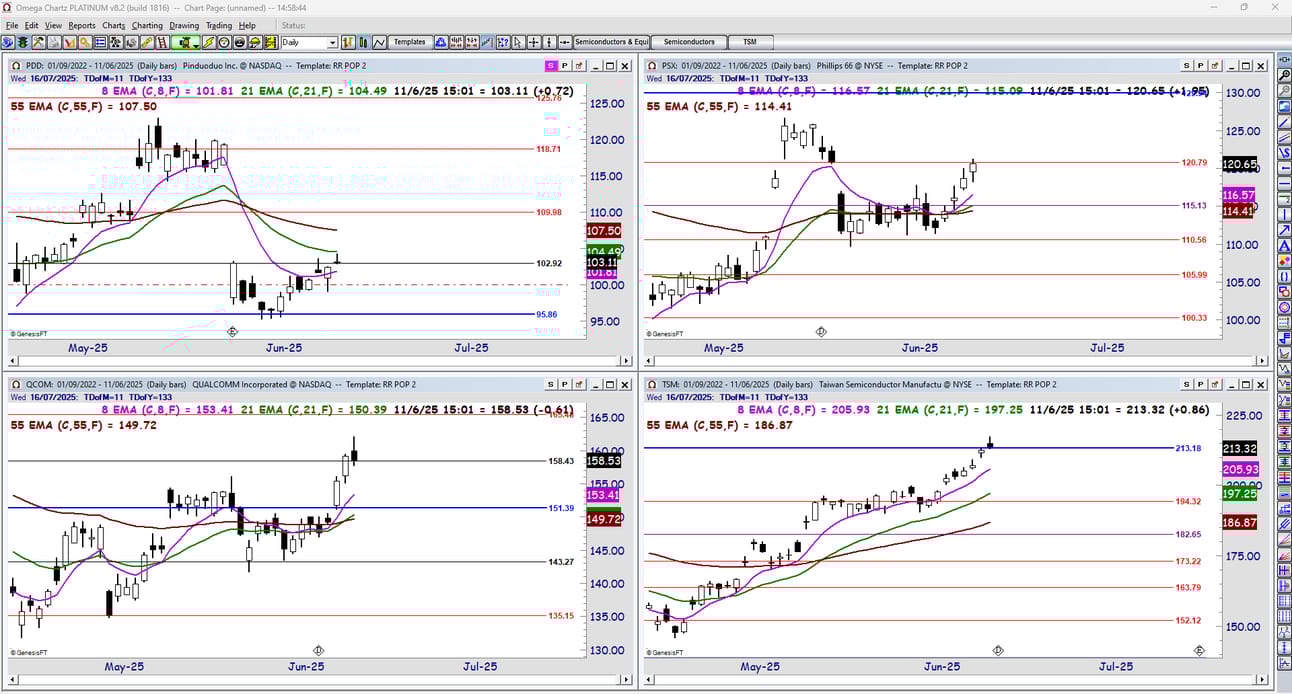Switch to candlestick chart style icon
Image resolution: width=1292 pixels, height=694 pixels.
[x=364, y=43]
